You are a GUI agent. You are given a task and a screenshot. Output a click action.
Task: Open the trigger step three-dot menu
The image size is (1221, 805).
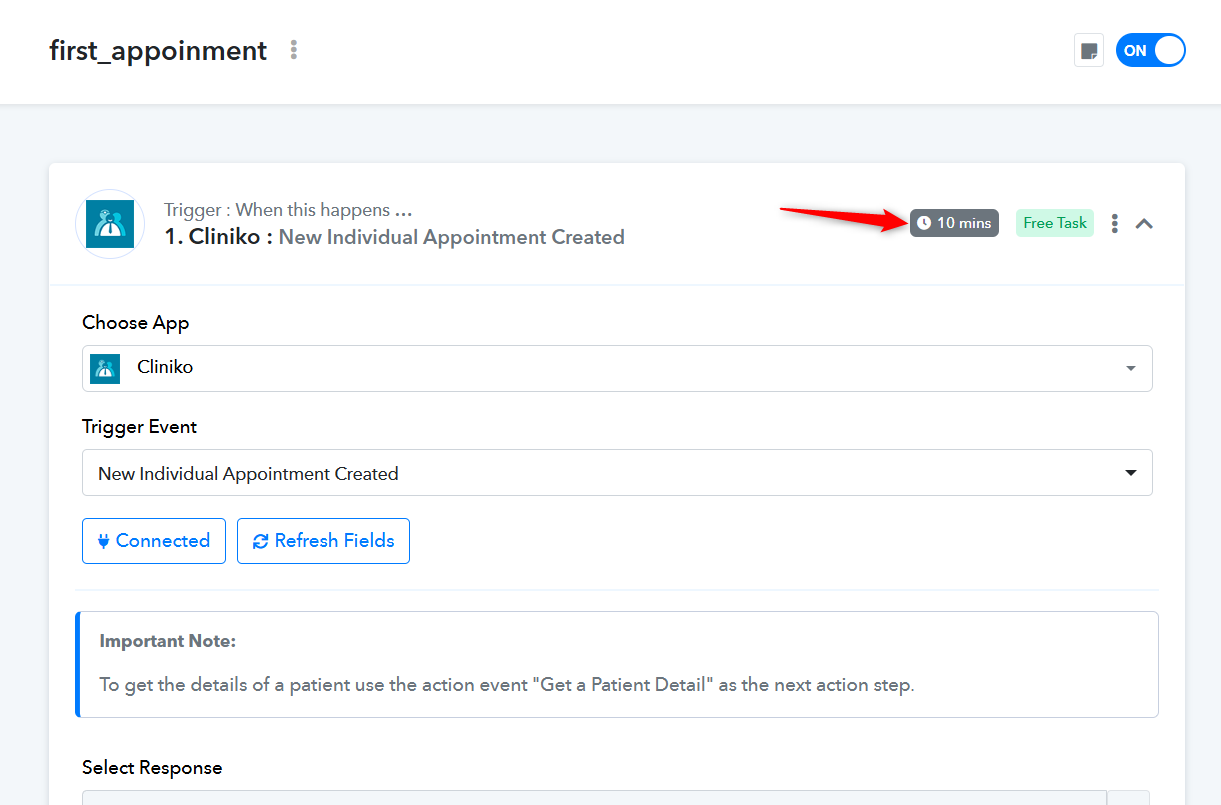click(x=1115, y=223)
